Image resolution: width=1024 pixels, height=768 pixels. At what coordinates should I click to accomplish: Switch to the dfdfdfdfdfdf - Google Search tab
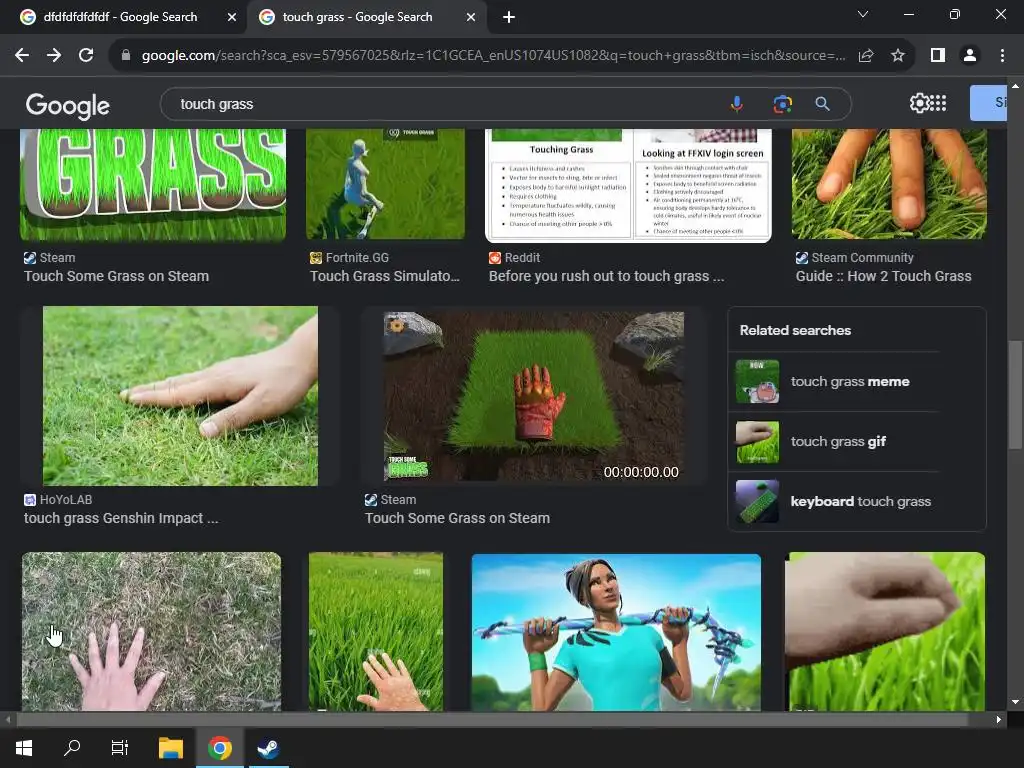click(x=120, y=17)
